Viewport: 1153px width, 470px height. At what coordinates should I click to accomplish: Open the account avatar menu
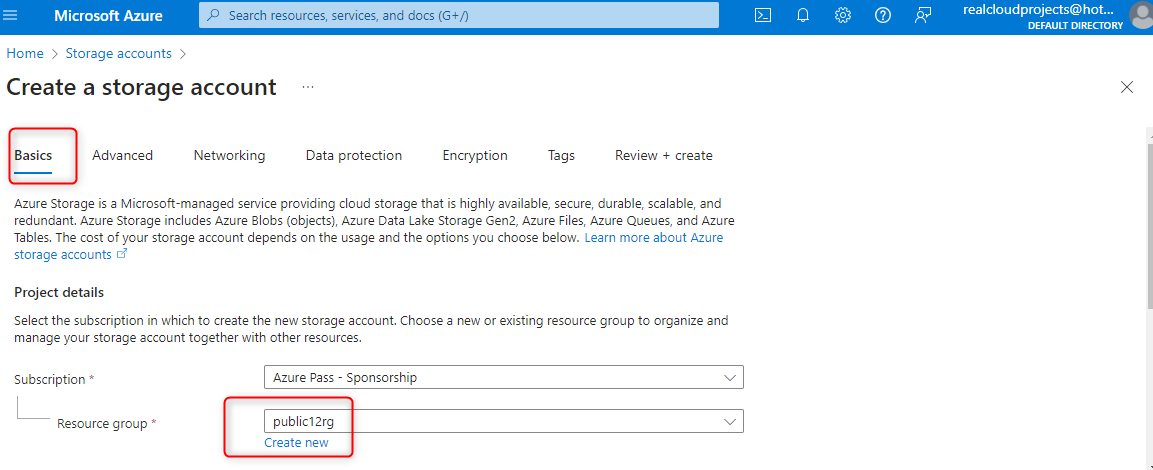[1140, 14]
